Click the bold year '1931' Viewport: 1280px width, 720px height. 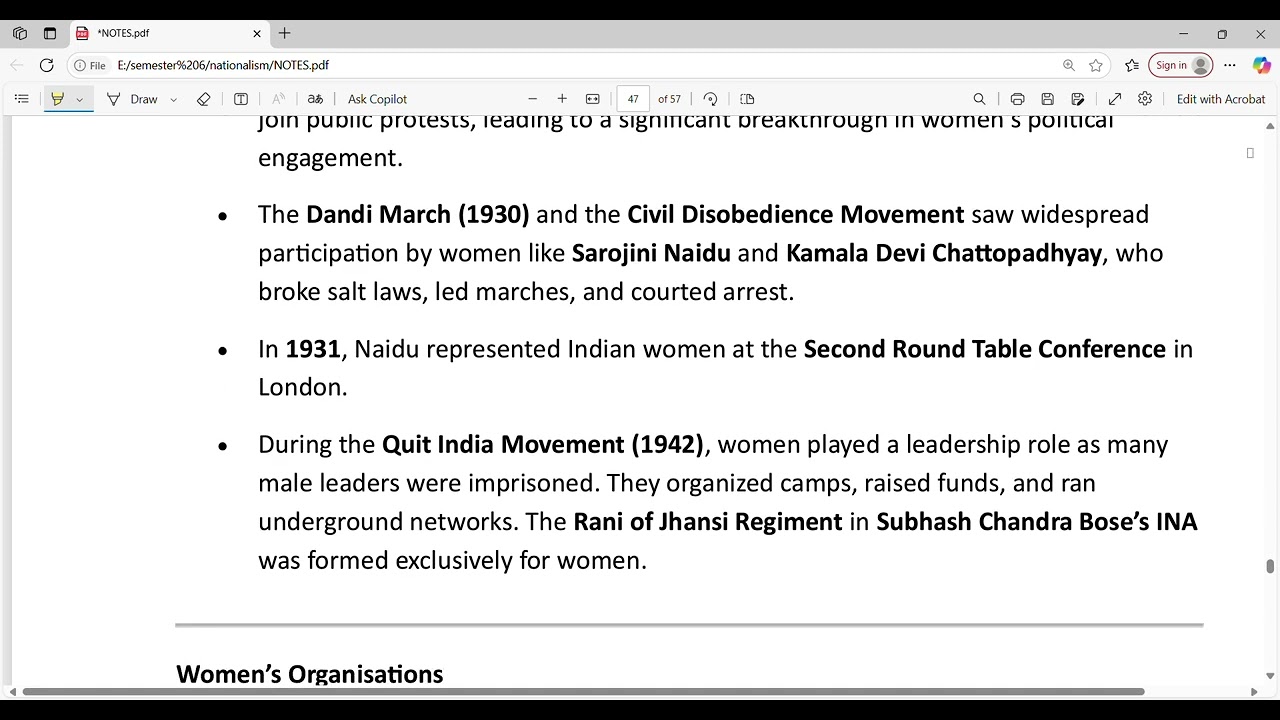313,349
